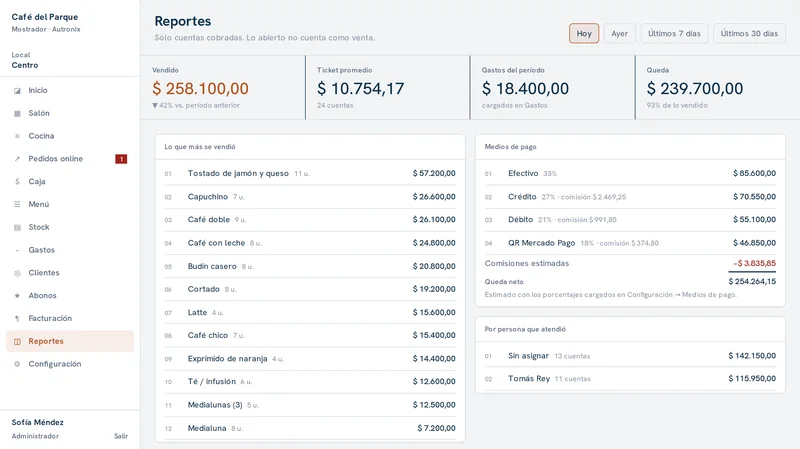This screenshot has height=449, width=800.
Task: Go to Salón in sidebar
Action: (x=70, y=113)
